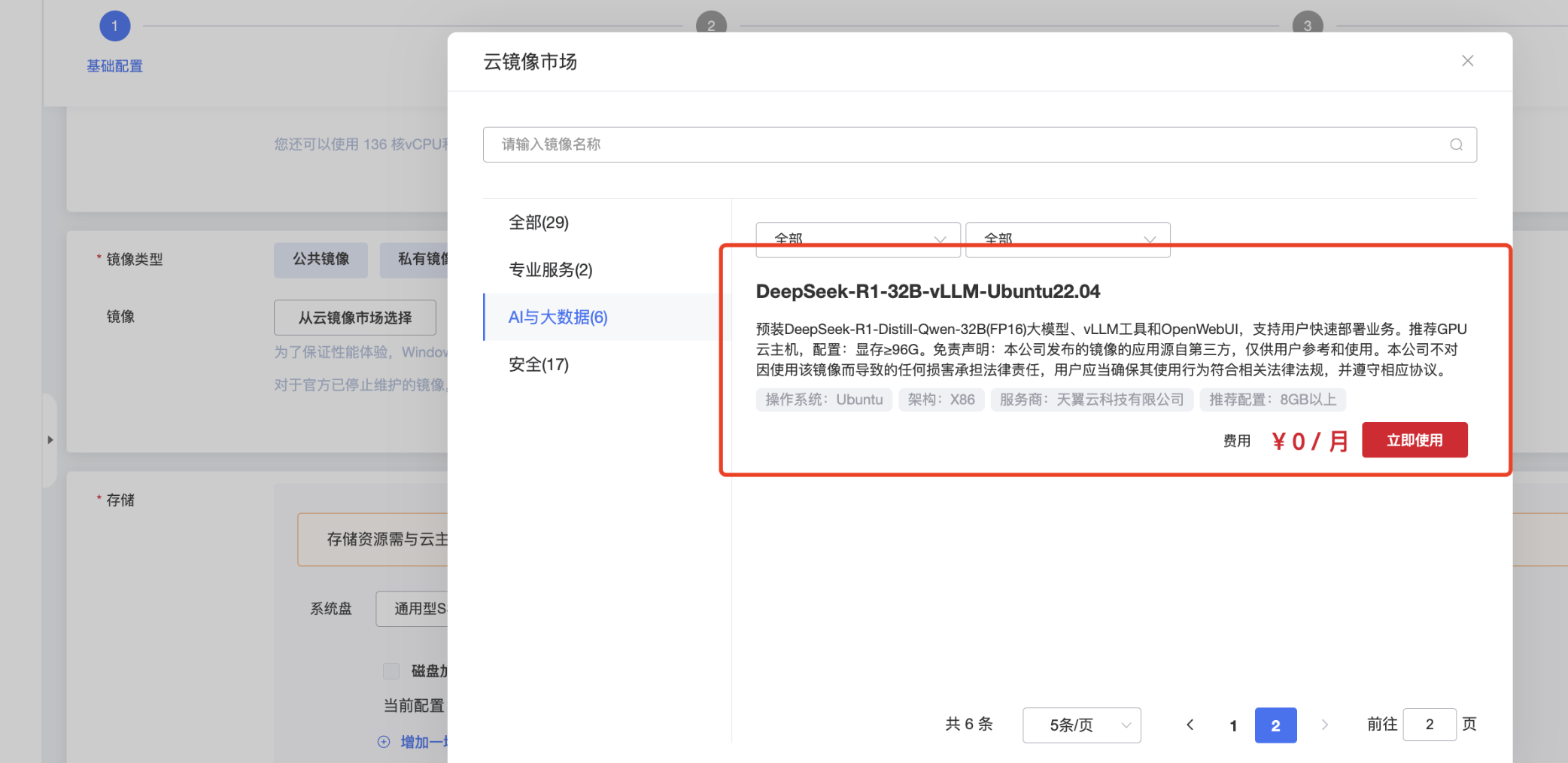Viewport: 1568px width, 763px height.
Task: Close the 云镜像市场 dialog
Action: click(x=1467, y=61)
